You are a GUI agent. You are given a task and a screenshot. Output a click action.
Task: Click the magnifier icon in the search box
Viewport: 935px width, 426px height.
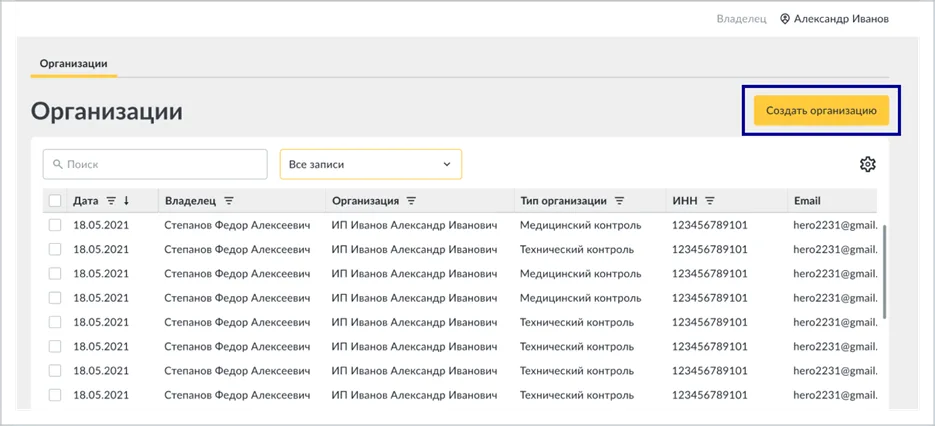58,164
